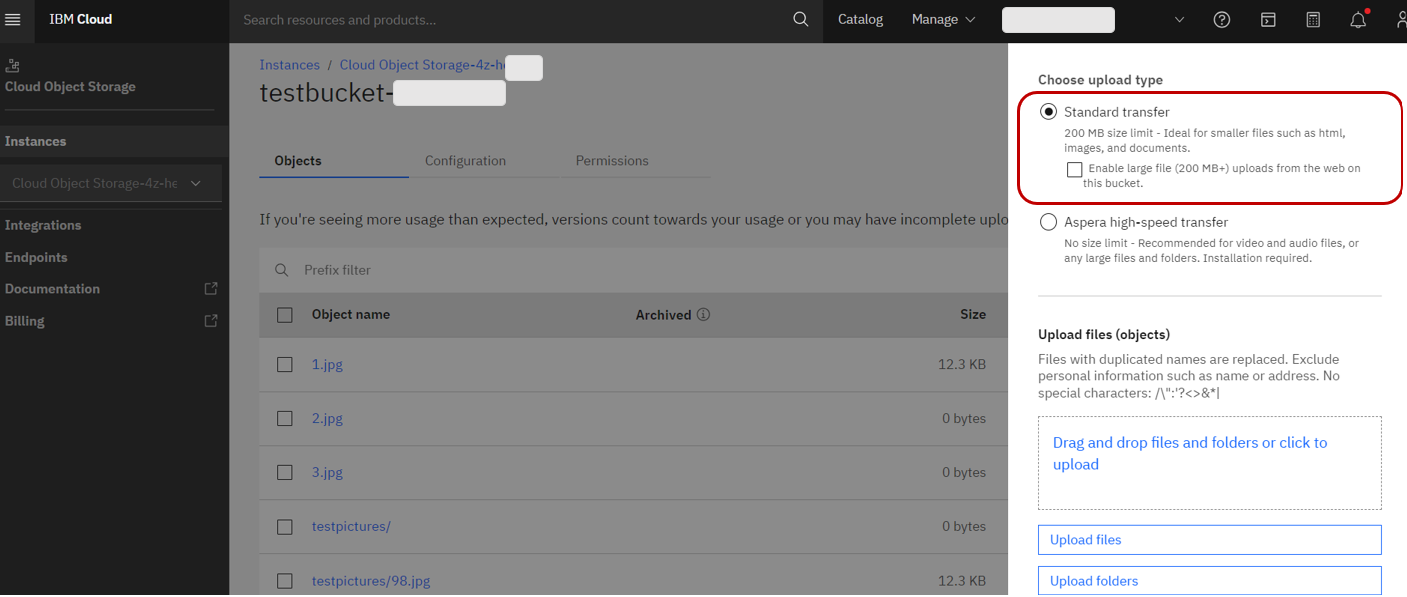Image resolution: width=1407 pixels, height=597 pixels.
Task: Show info tooltip next to Archived
Action: tap(703, 315)
